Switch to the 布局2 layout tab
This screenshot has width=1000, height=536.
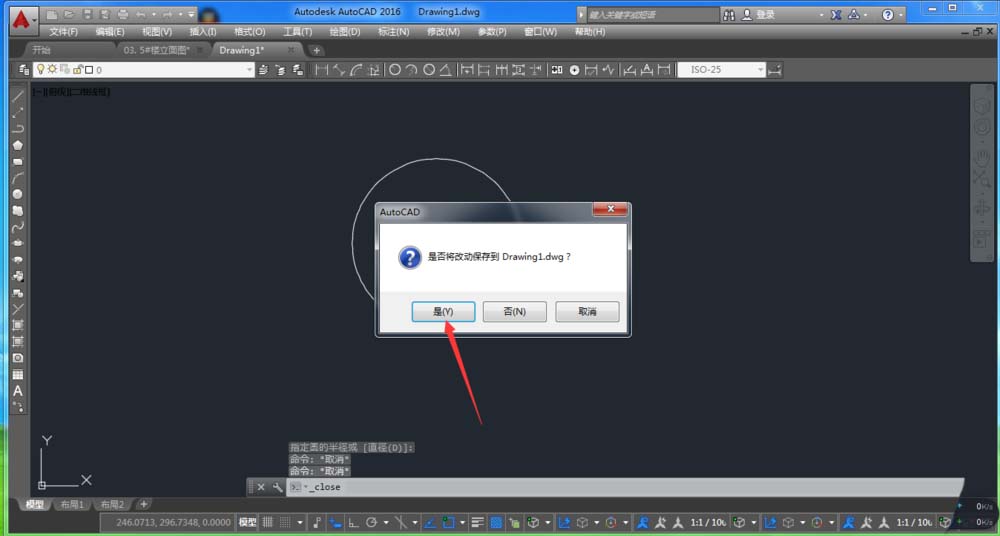pyautogui.click(x=113, y=505)
